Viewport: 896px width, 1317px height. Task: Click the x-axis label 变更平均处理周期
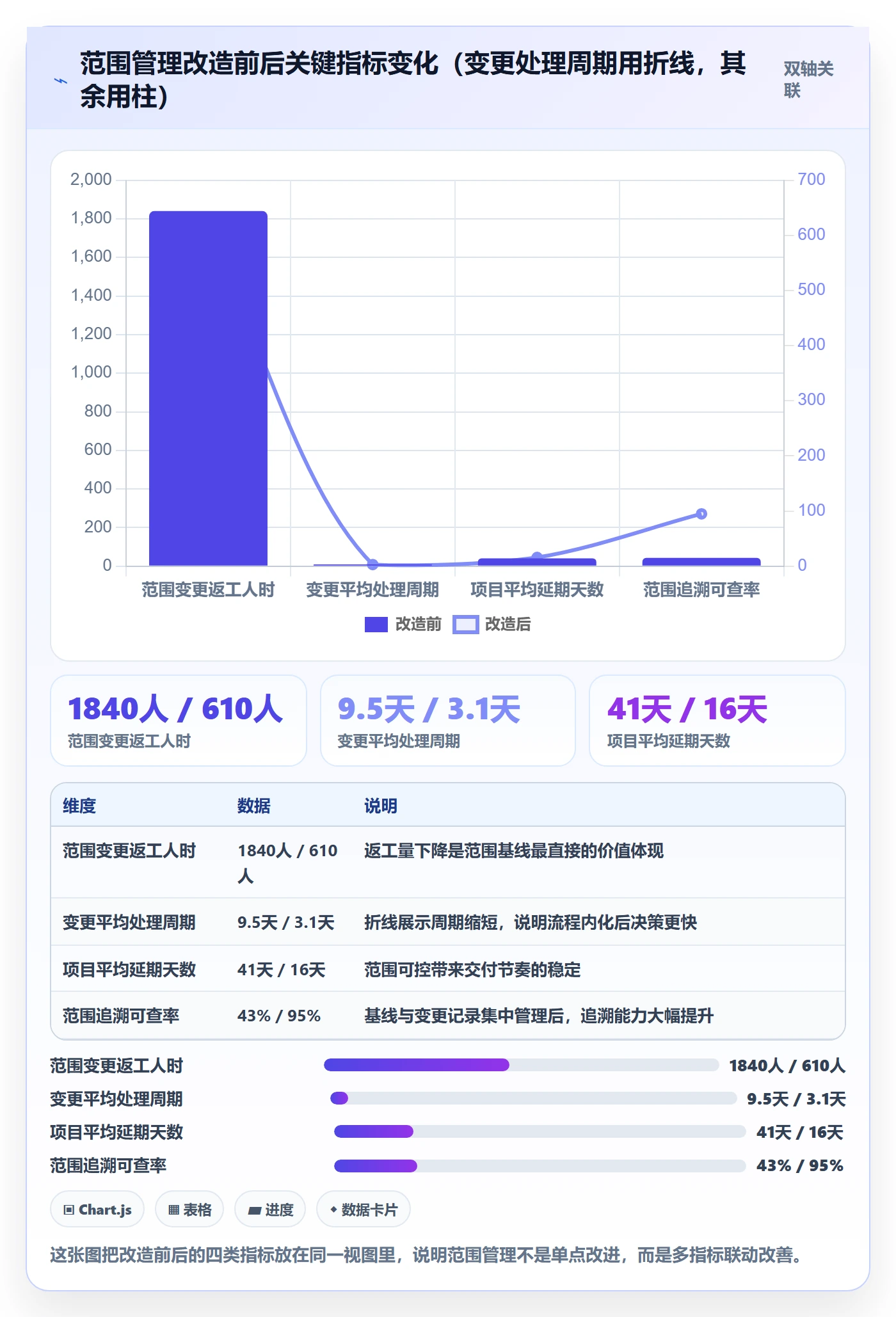[x=372, y=589]
